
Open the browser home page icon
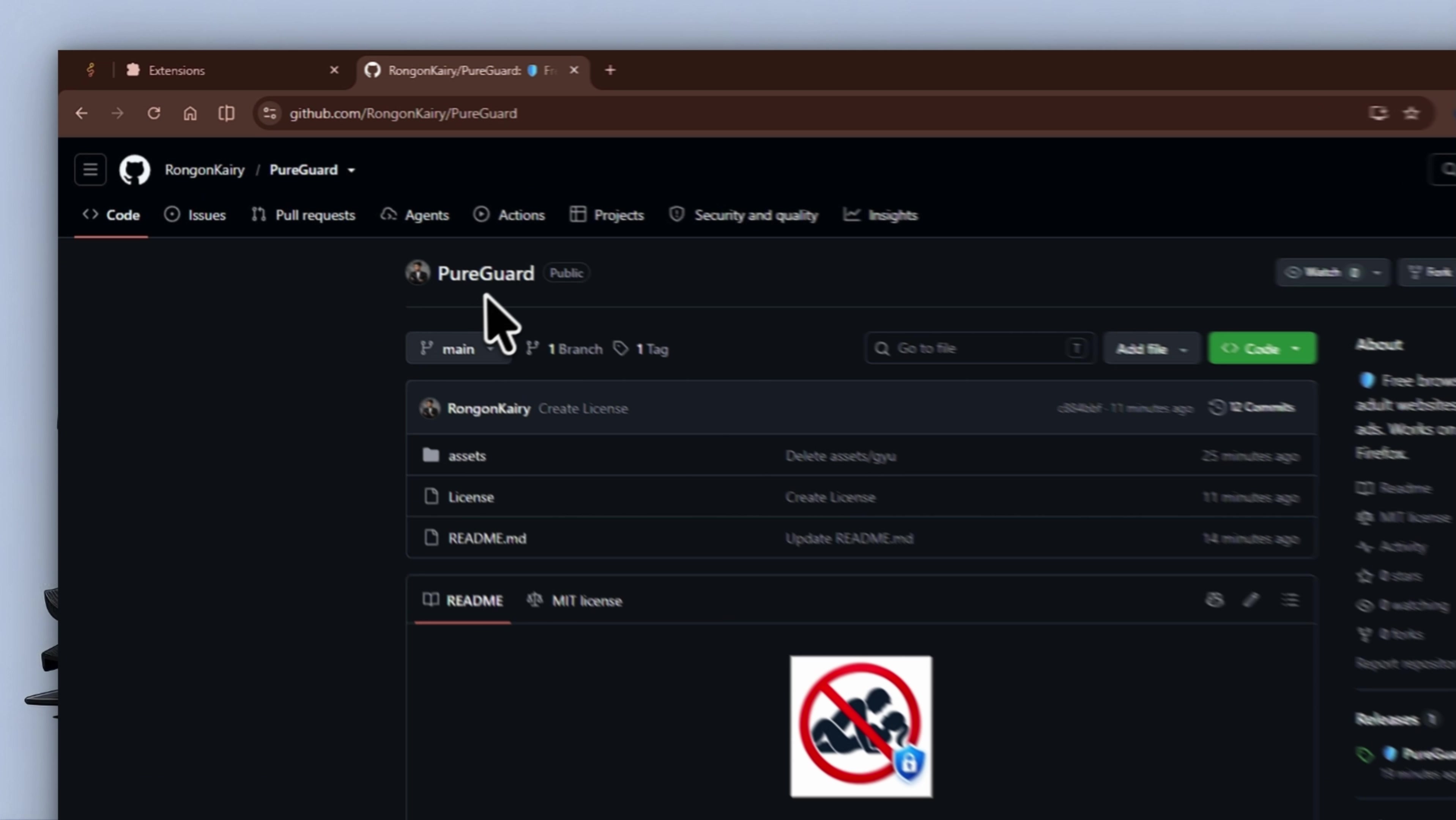tap(190, 114)
